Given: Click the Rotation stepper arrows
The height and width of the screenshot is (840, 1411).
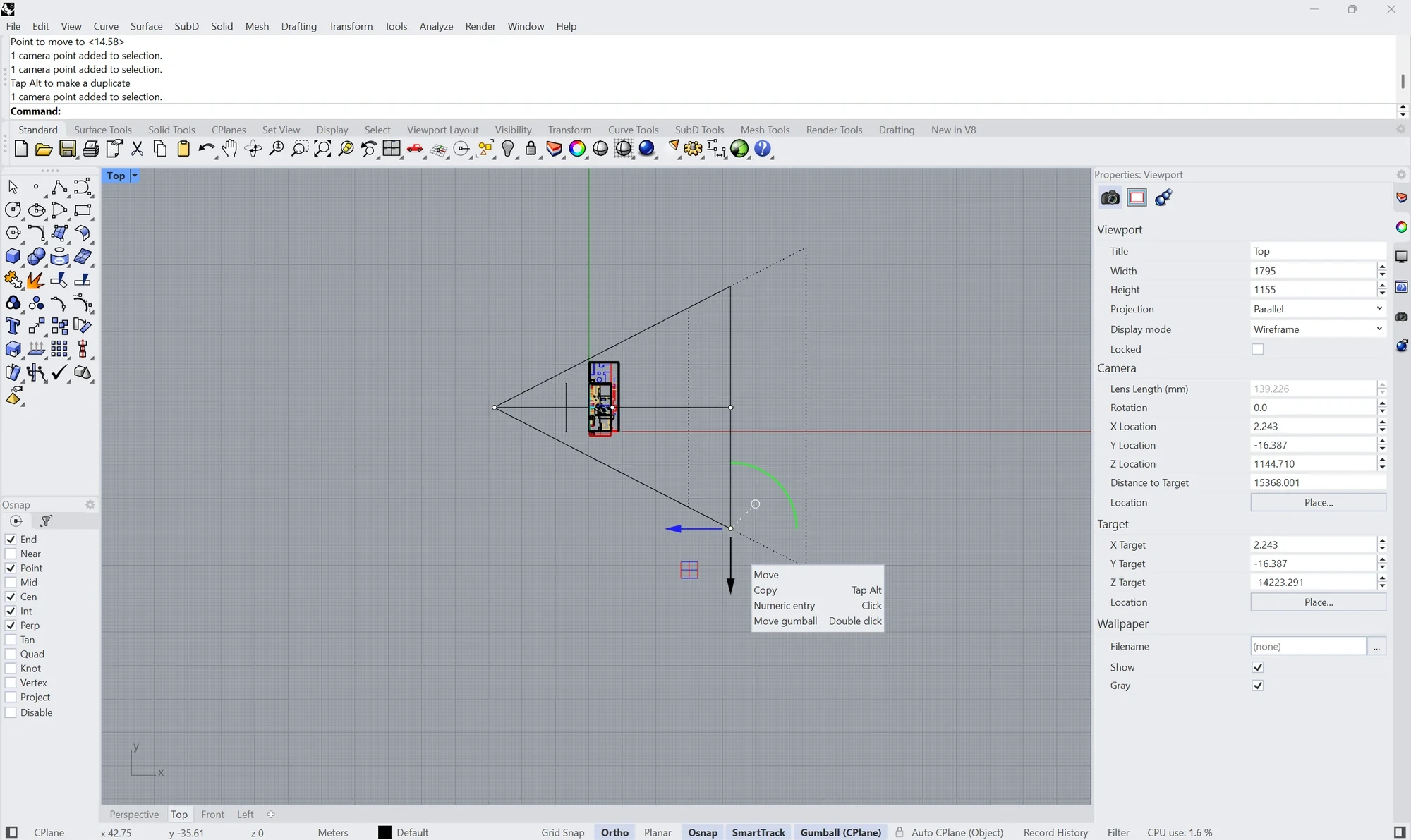Looking at the screenshot, I should tap(1382, 408).
